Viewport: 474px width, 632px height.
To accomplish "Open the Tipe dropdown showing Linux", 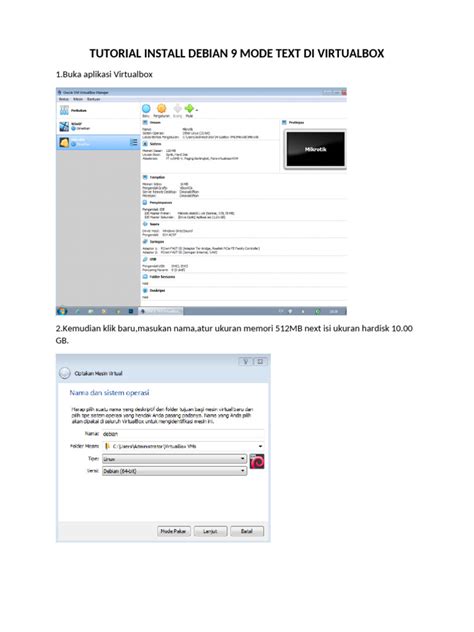I will (174, 459).
